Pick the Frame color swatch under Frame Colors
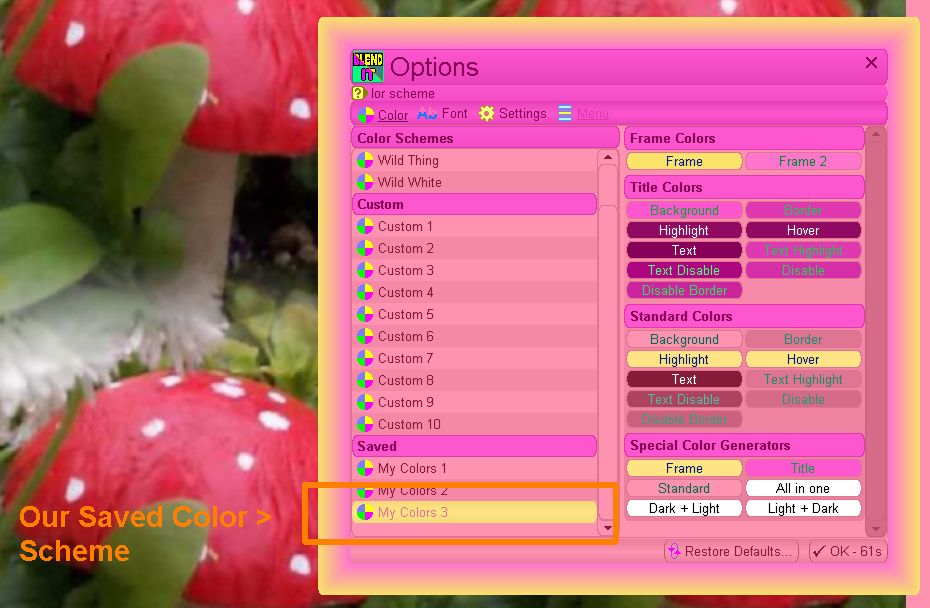The width and height of the screenshot is (930, 608). (684, 161)
